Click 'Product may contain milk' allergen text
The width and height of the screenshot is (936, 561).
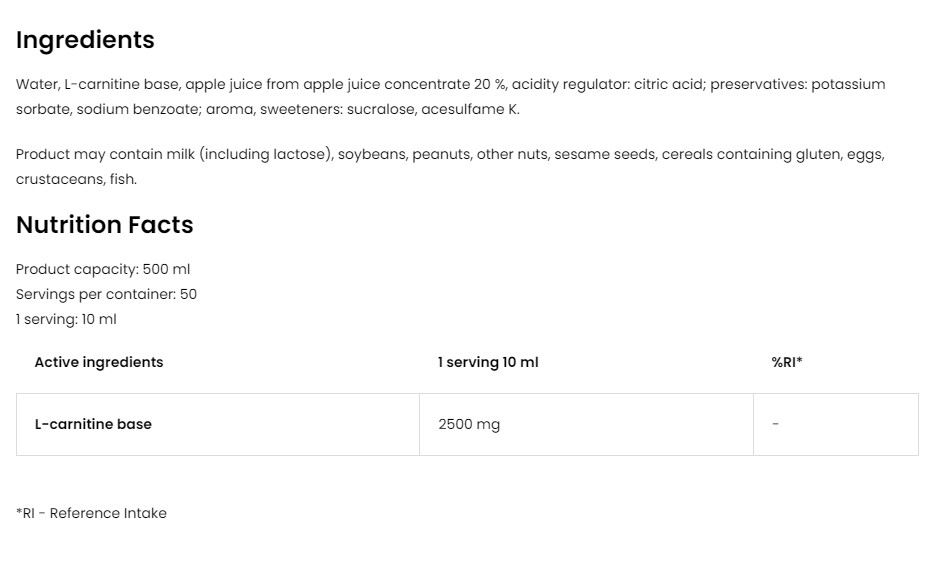click(106, 155)
